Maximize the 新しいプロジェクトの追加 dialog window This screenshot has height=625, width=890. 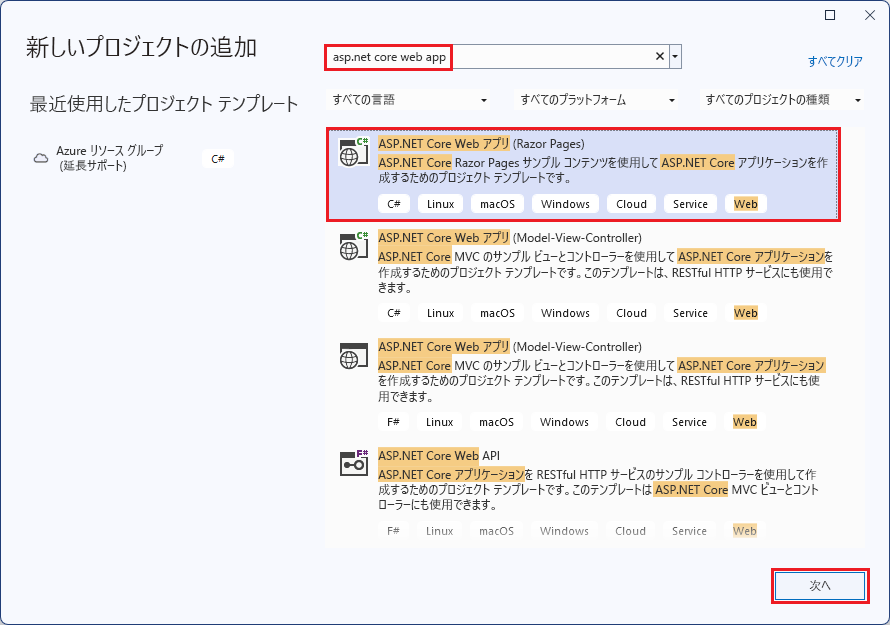[830, 15]
